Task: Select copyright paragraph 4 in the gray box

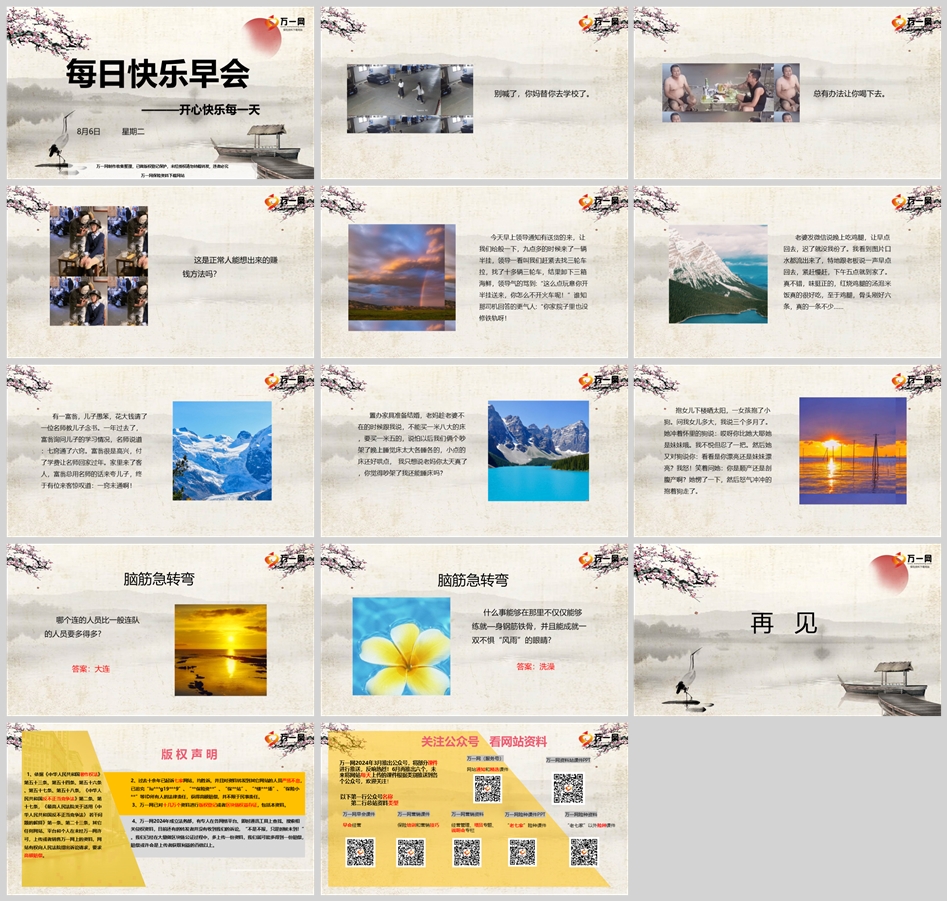Action: pyautogui.click(x=217, y=832)
